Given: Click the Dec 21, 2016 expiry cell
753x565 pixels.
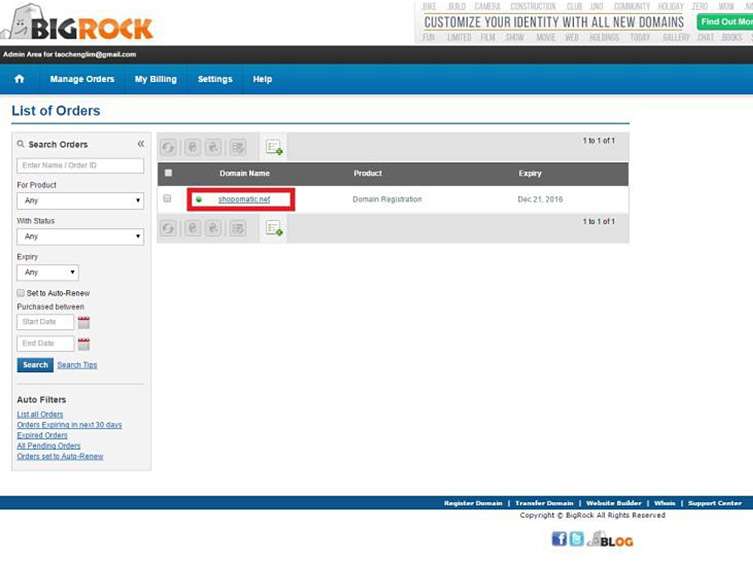Looking at the screenshot, I should (540, 199).
